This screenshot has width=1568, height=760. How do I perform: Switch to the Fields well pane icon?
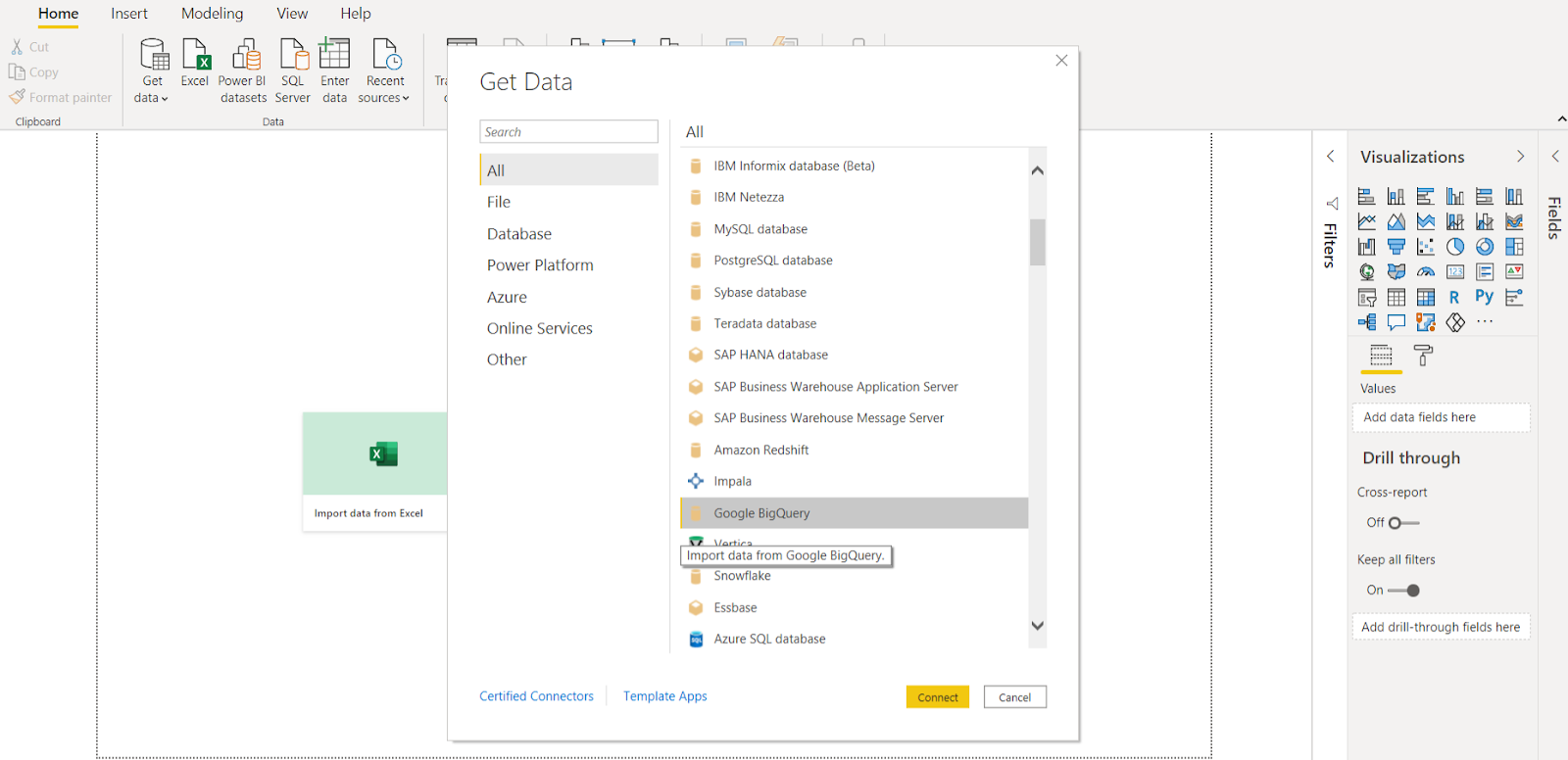point(1381,356)
